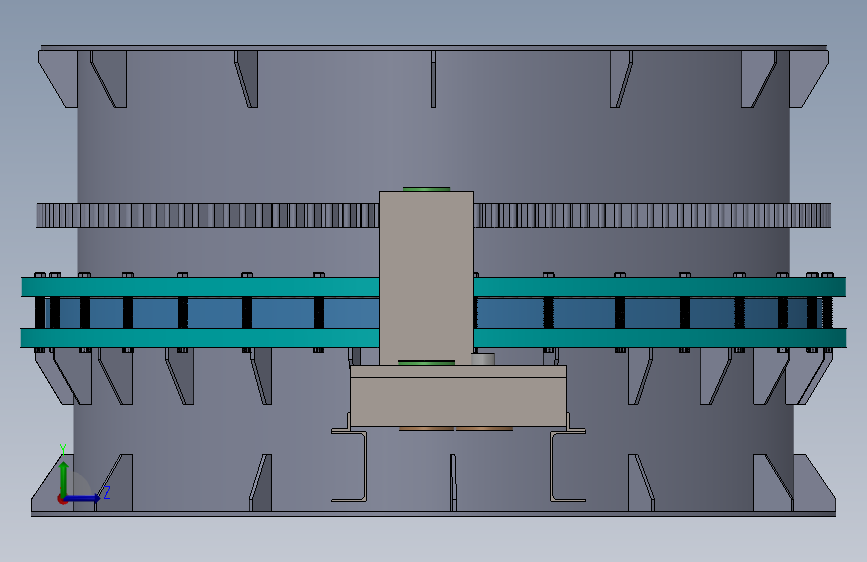Select the ring gear teeth left of the motor
867x562 pixels.
208,215
